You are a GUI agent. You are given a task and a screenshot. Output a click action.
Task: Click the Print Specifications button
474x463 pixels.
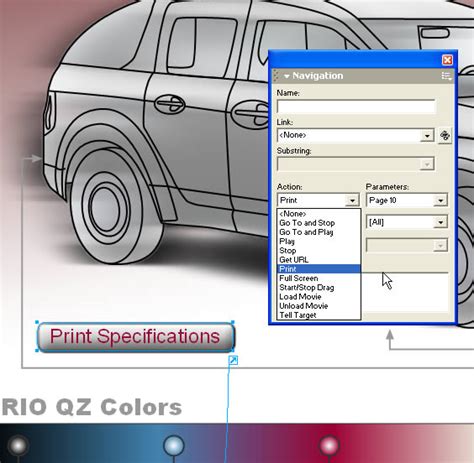click(136, 337)
